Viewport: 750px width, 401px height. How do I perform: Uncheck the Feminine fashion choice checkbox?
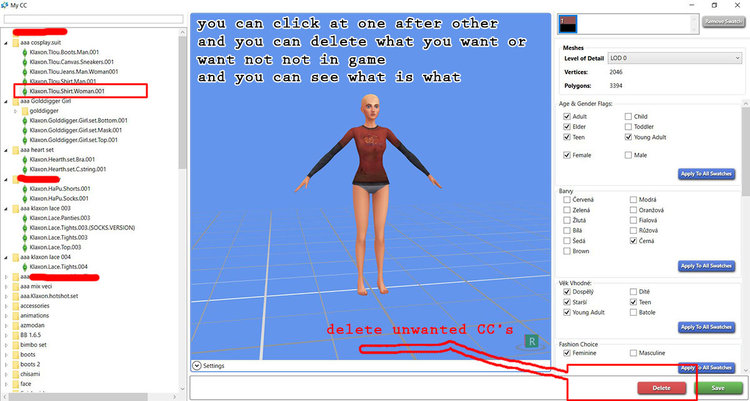567,353
